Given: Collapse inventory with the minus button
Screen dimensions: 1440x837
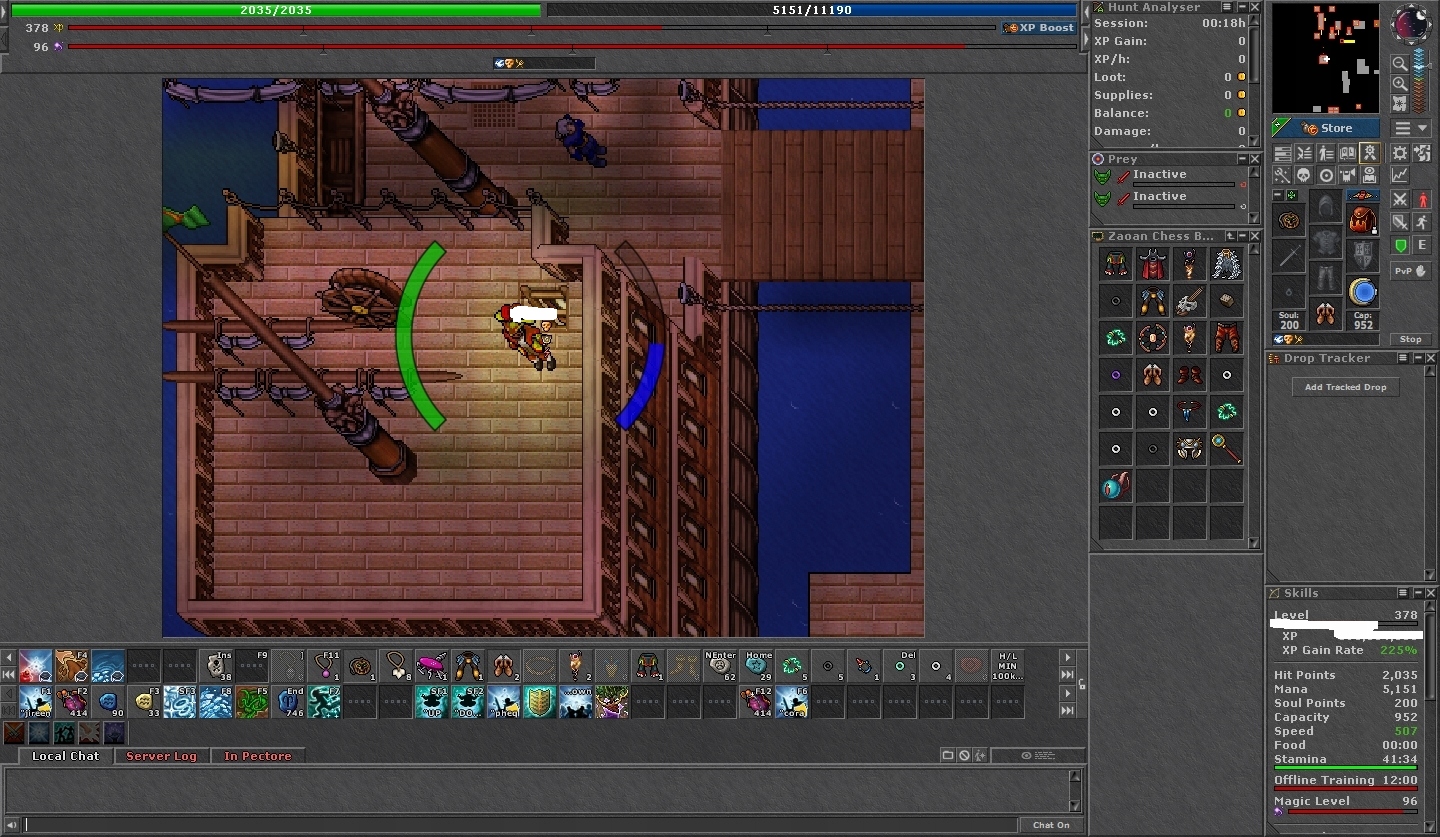Looking at the screenshot, I should click(1278, 195).
